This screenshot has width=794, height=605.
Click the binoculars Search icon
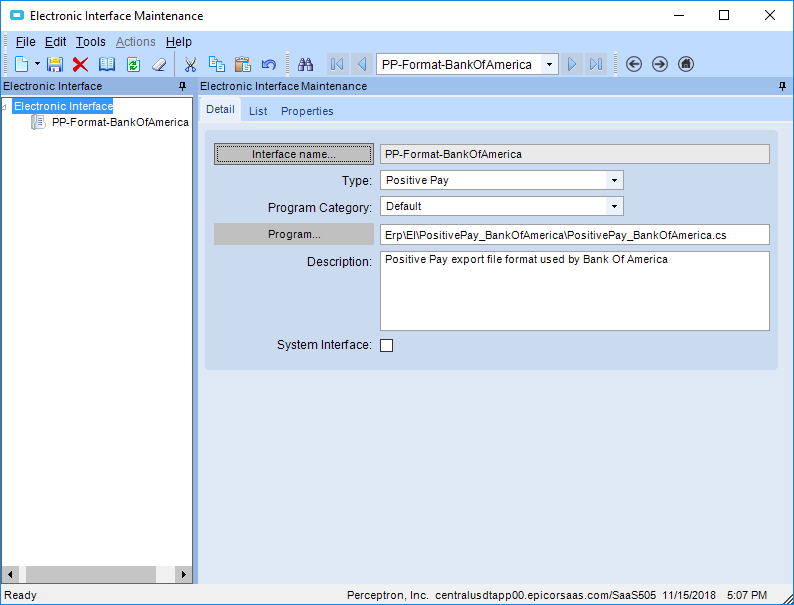point(305,64)
